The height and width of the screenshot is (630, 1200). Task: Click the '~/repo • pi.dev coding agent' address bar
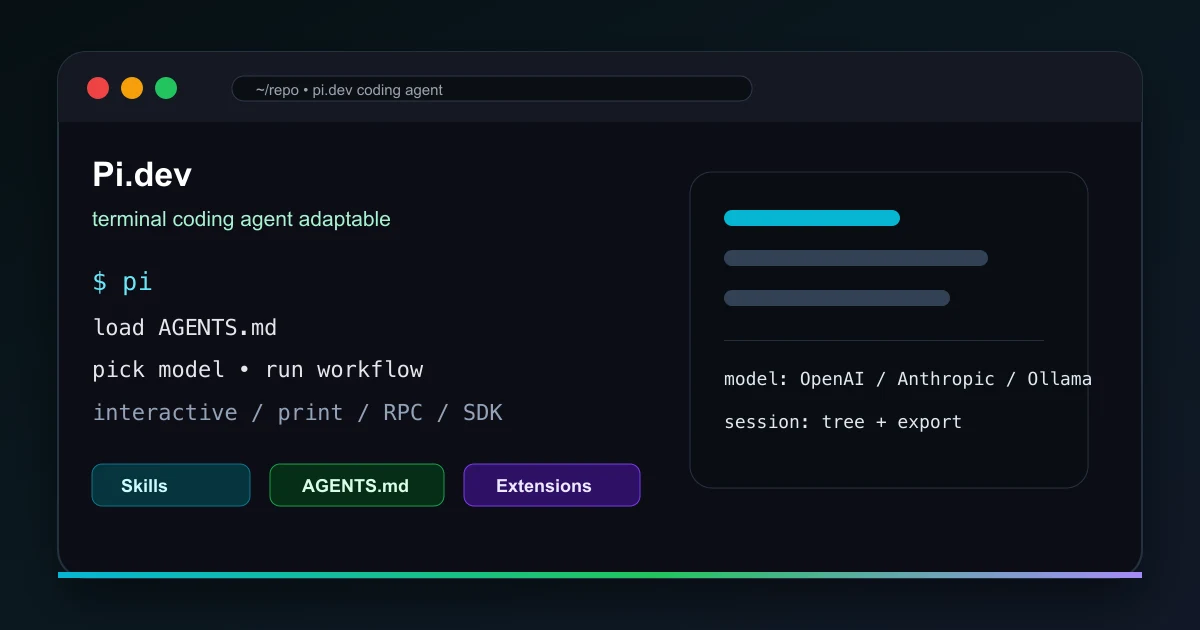pos(492,89)
